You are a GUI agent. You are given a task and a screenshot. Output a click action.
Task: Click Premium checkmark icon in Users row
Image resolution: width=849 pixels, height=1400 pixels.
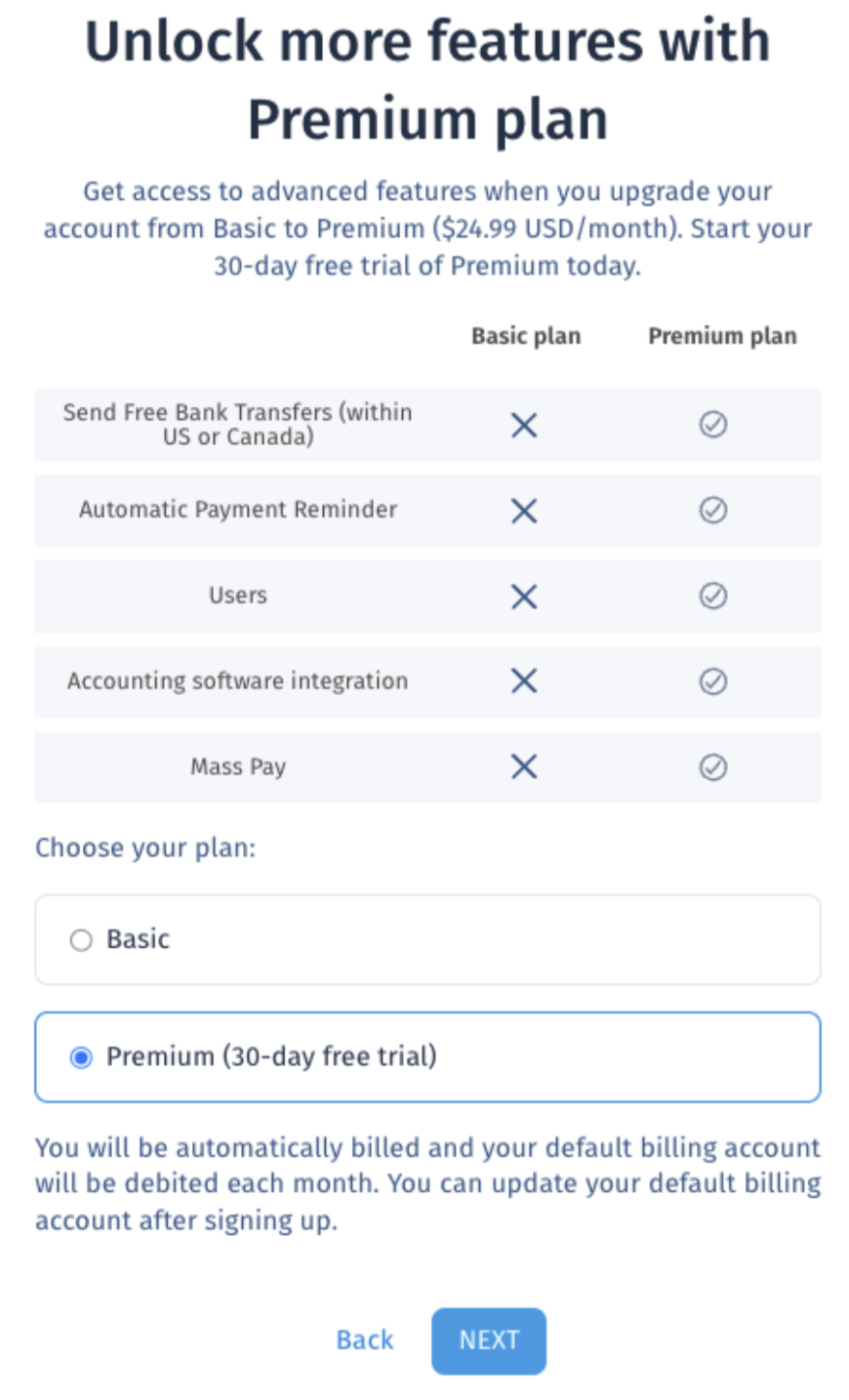[x=713, y=596]
